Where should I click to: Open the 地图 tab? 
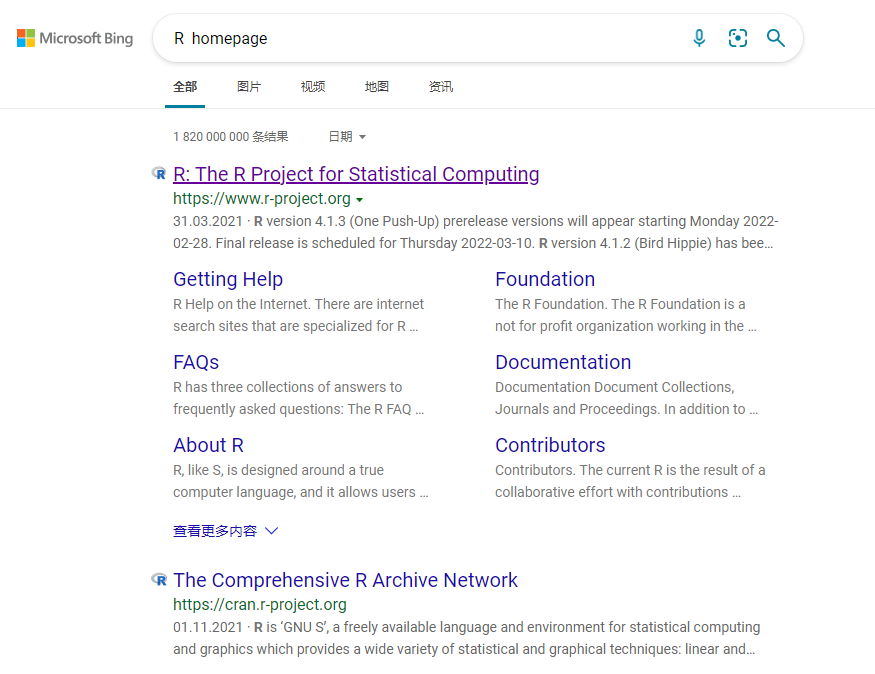click(377, 86)
